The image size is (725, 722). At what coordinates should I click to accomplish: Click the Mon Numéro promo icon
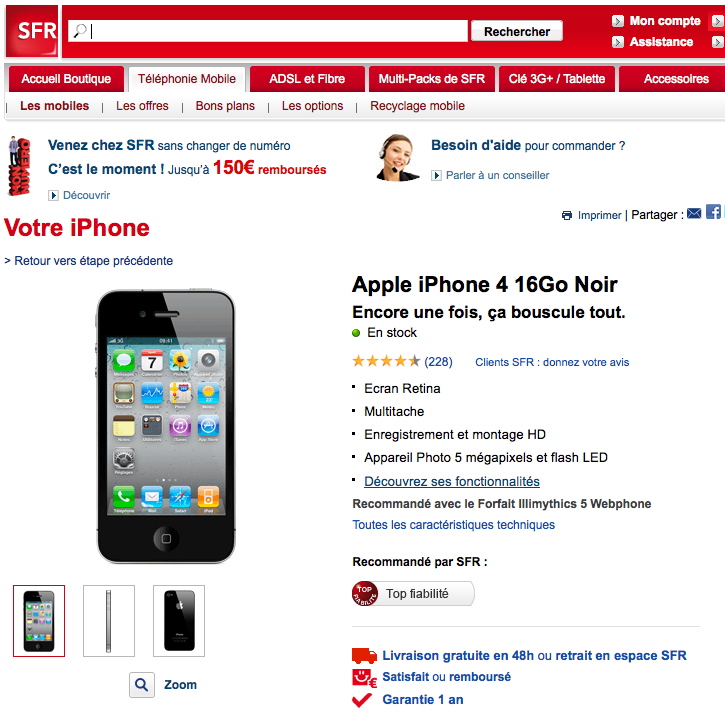(19, 165)
